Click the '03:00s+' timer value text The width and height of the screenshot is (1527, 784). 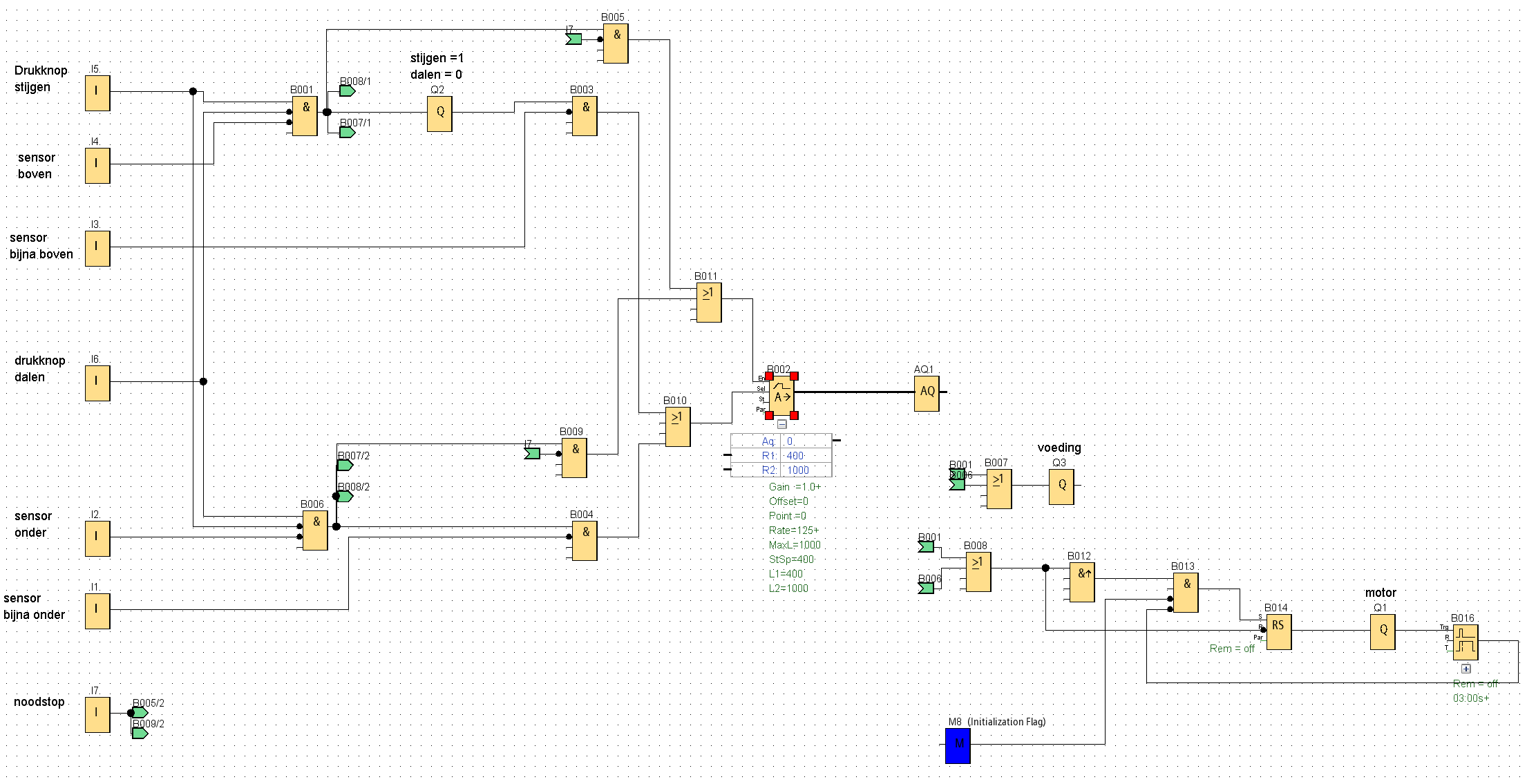coord(1471,698)
